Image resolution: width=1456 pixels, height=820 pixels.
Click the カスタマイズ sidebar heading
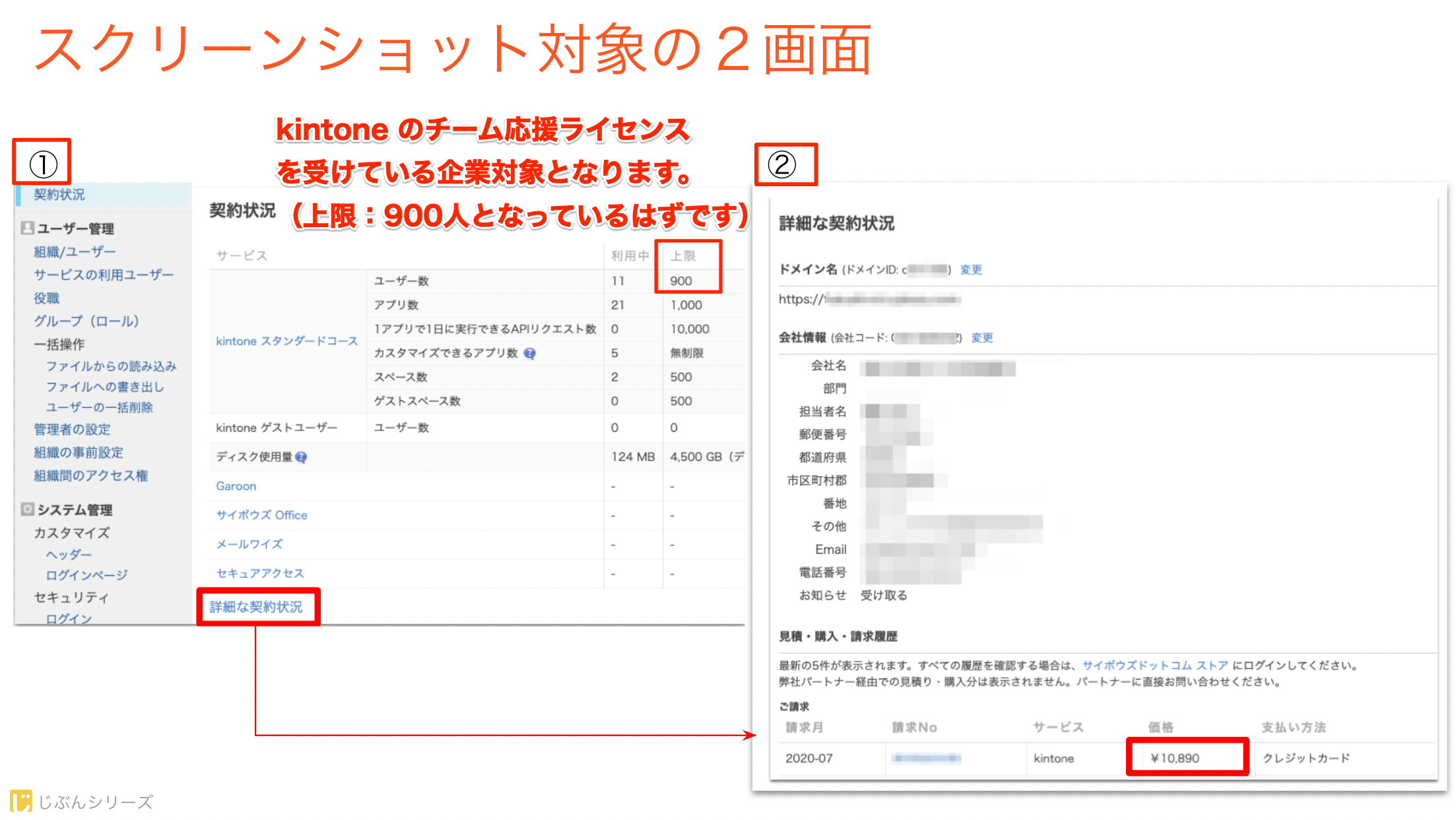[72, 532]
